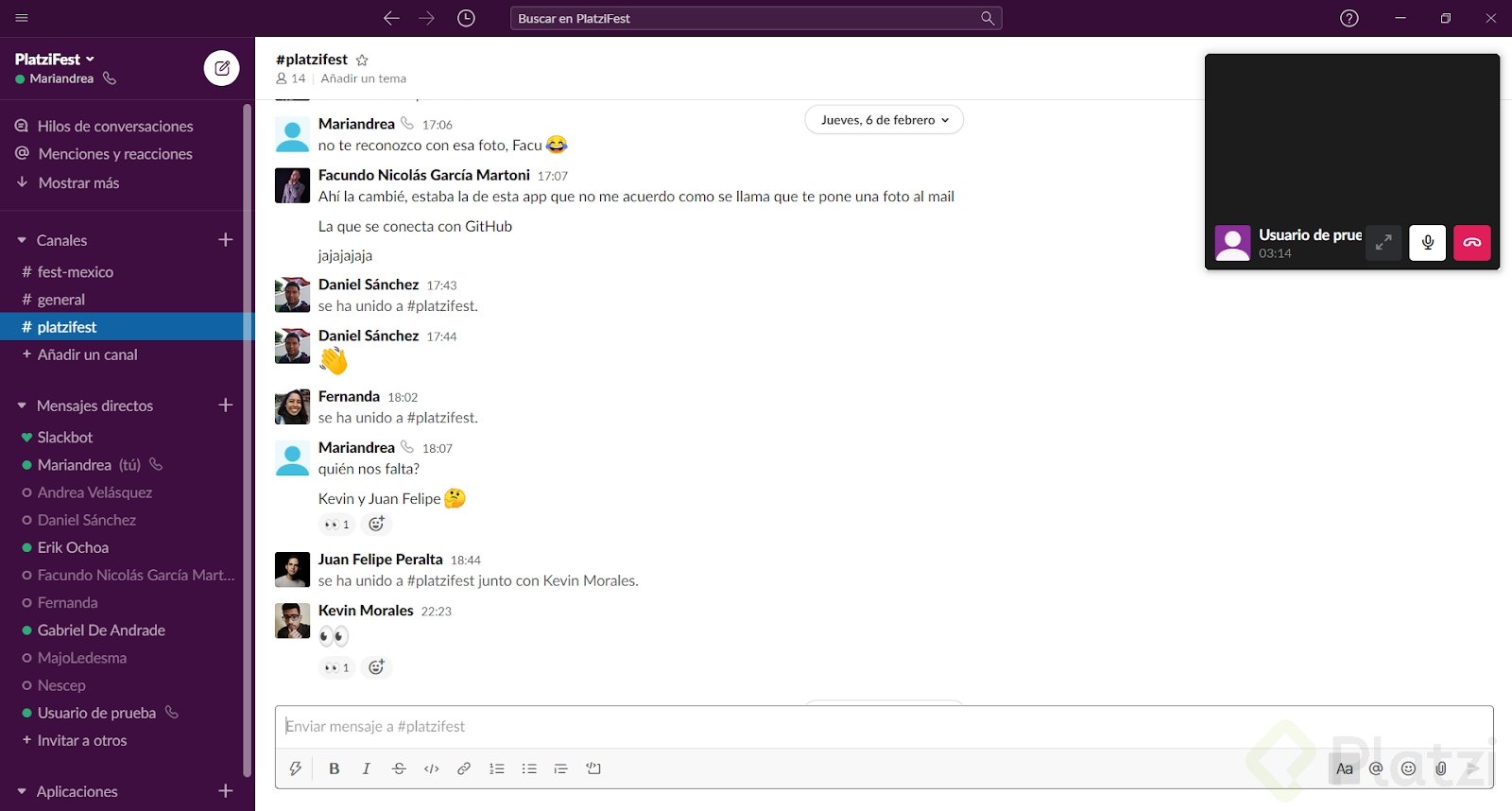Screen dimensions: 1512x811
Task: Star the #platzifest channel
Action: (x=362, y=60)
